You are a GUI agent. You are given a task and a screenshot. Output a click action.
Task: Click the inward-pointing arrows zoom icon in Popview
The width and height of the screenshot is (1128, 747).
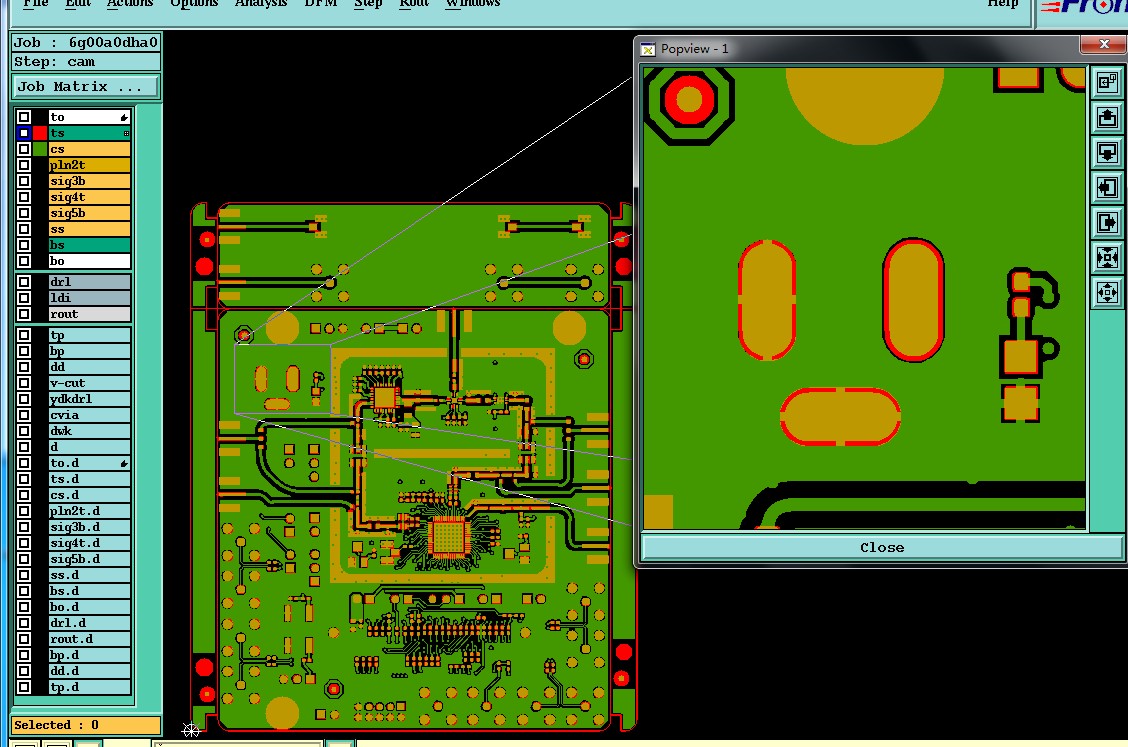(x=1107, y=258)
